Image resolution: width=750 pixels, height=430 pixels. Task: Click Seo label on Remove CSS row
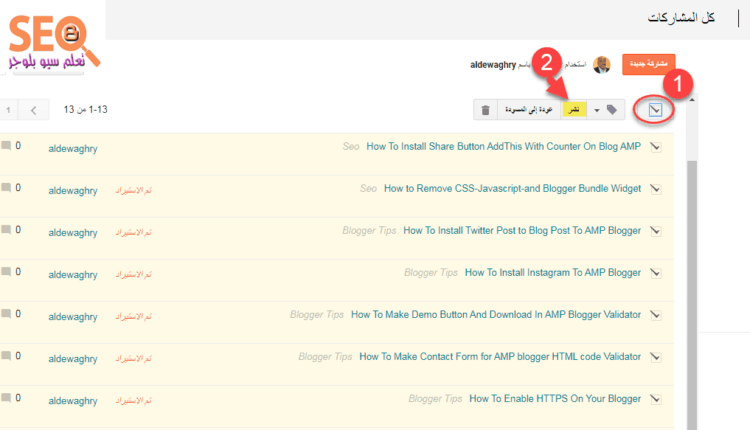click(x=368, y=188)
